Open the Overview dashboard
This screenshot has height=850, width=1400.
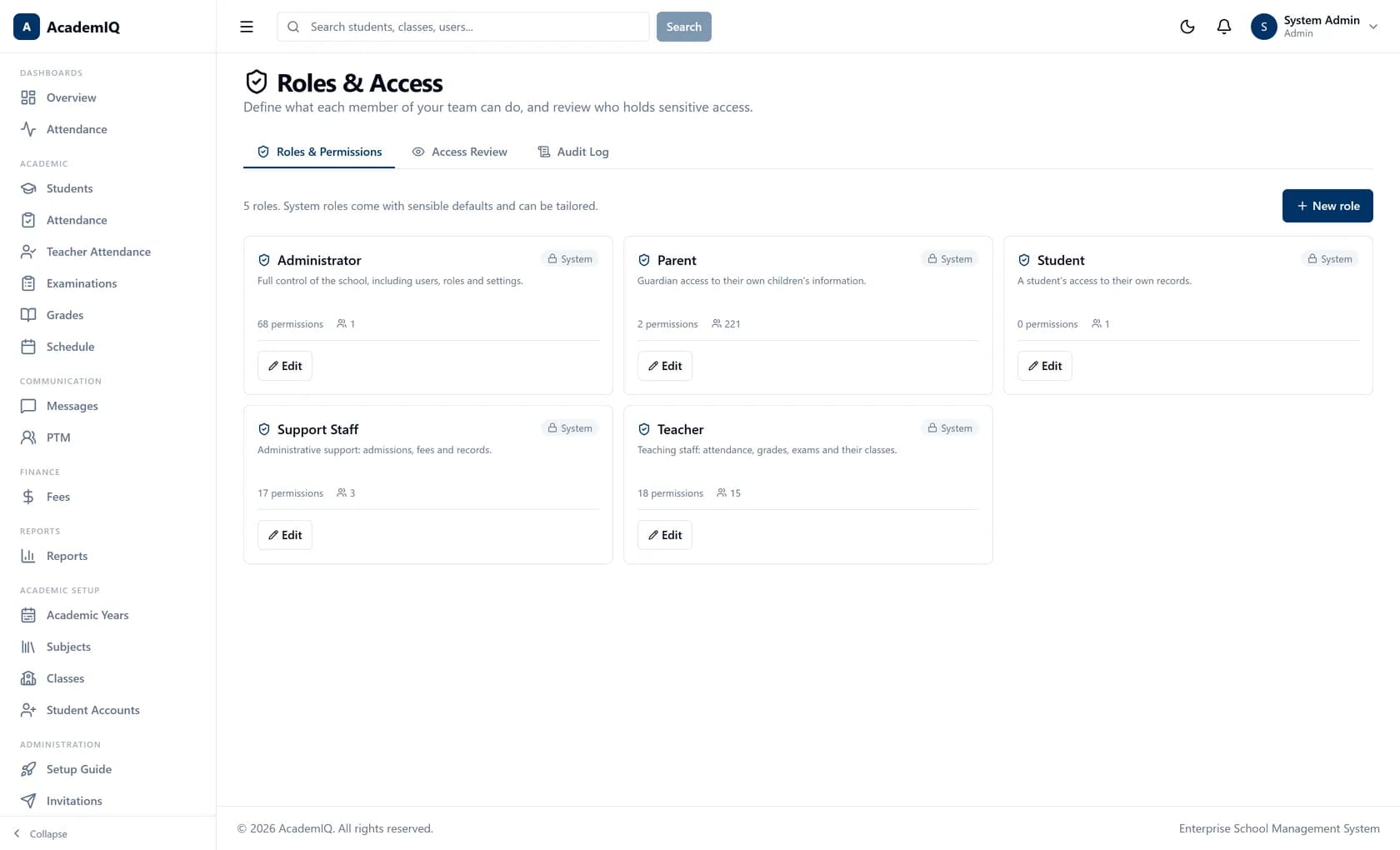(x=108, y=97)
